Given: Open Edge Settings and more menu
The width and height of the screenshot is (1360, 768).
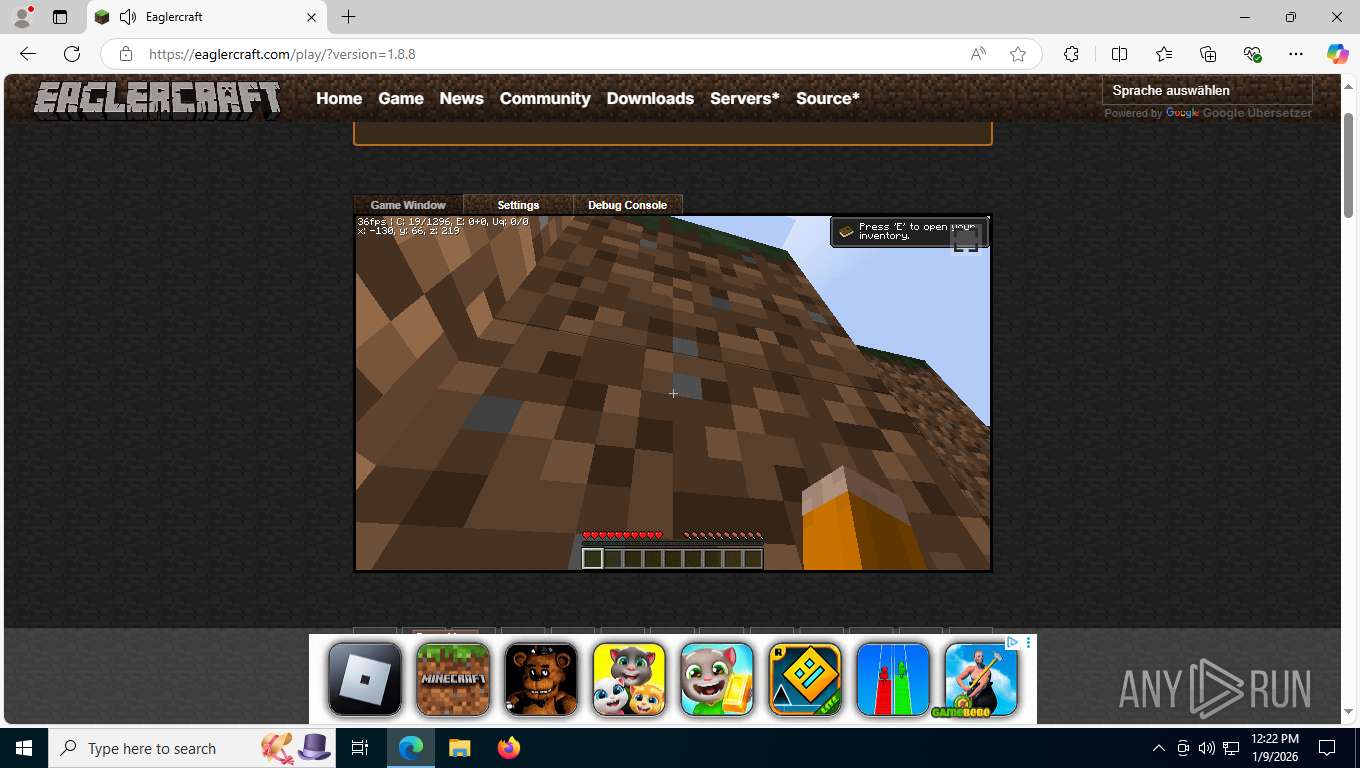Looking at the screenshot, I should [x=1296, y=54].
